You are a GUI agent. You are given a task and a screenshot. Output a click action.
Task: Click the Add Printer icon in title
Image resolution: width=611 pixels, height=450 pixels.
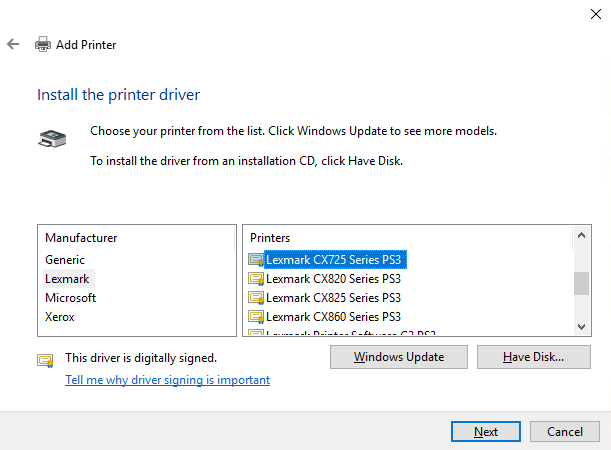(43, 45)
